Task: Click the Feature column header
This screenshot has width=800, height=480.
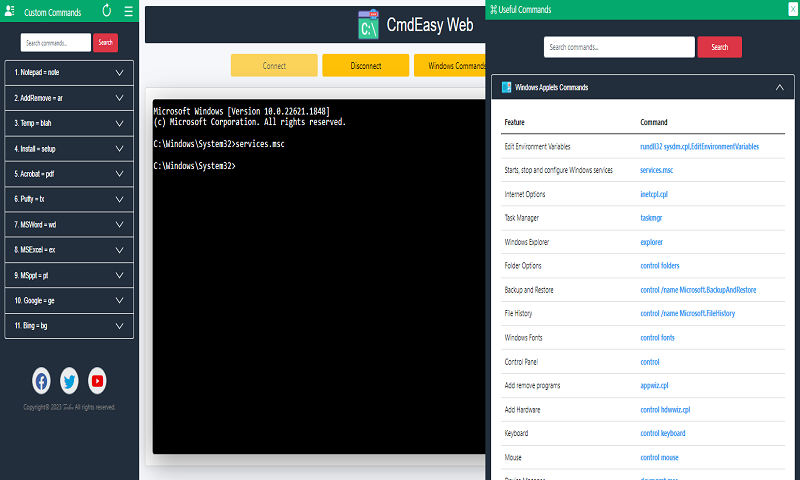Action: tap(514, 122)
